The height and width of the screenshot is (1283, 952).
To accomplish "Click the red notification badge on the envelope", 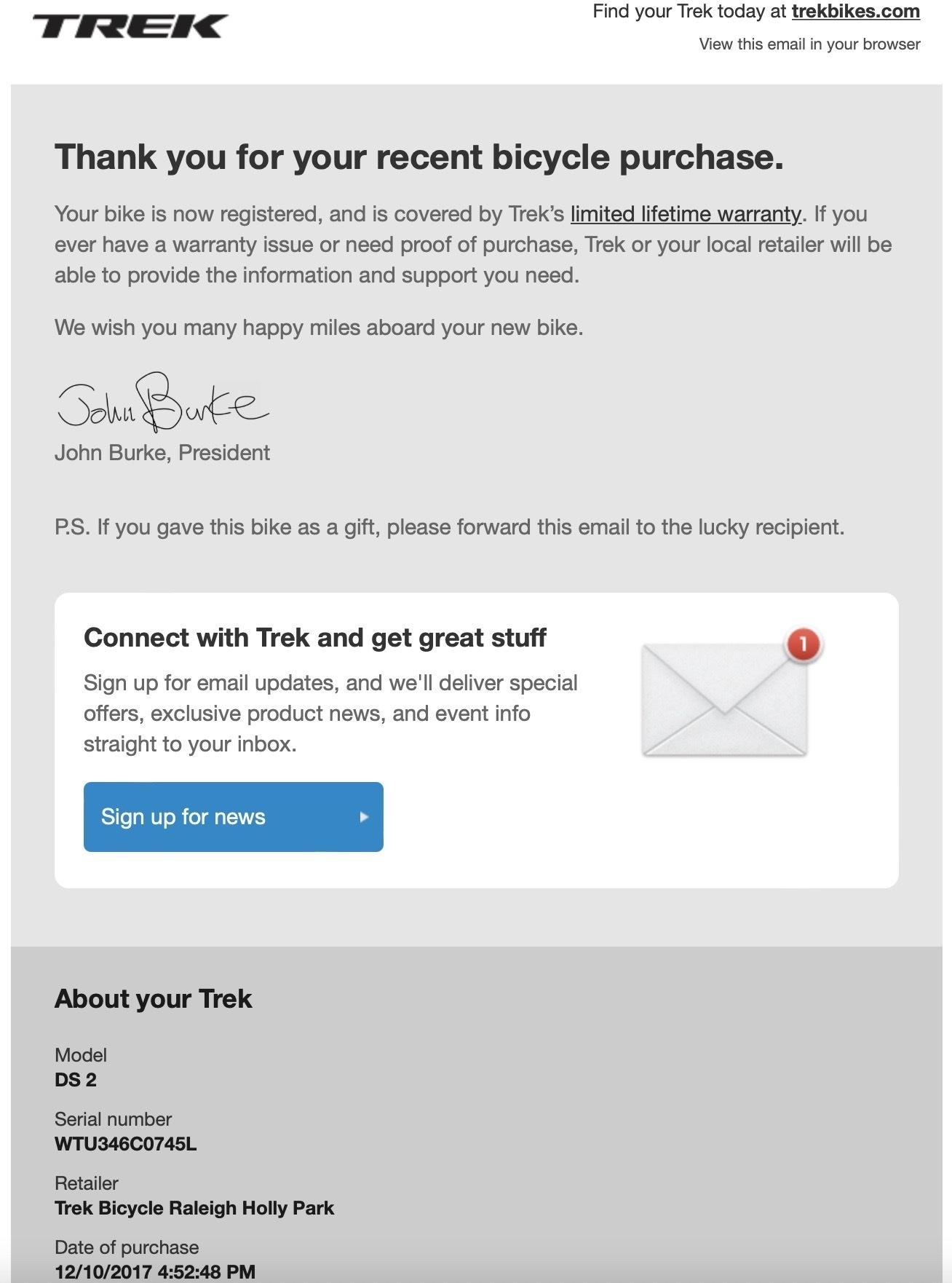I will [803, 644].
